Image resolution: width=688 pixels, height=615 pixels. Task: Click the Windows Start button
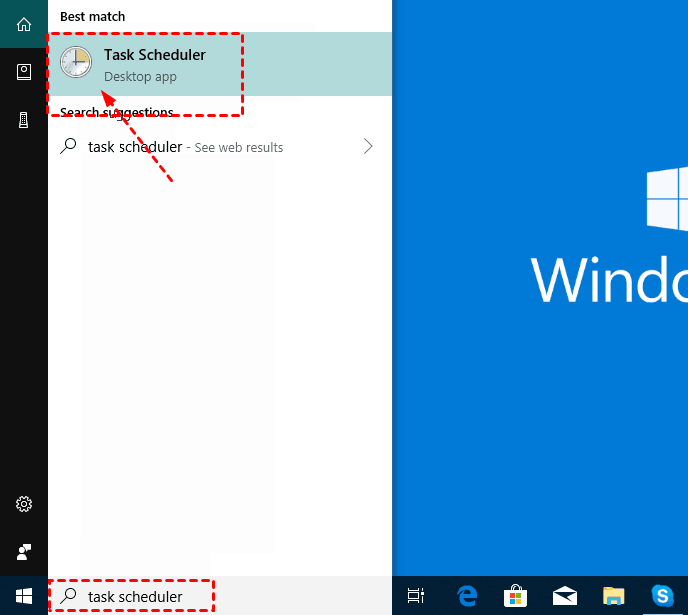point(24,596)
